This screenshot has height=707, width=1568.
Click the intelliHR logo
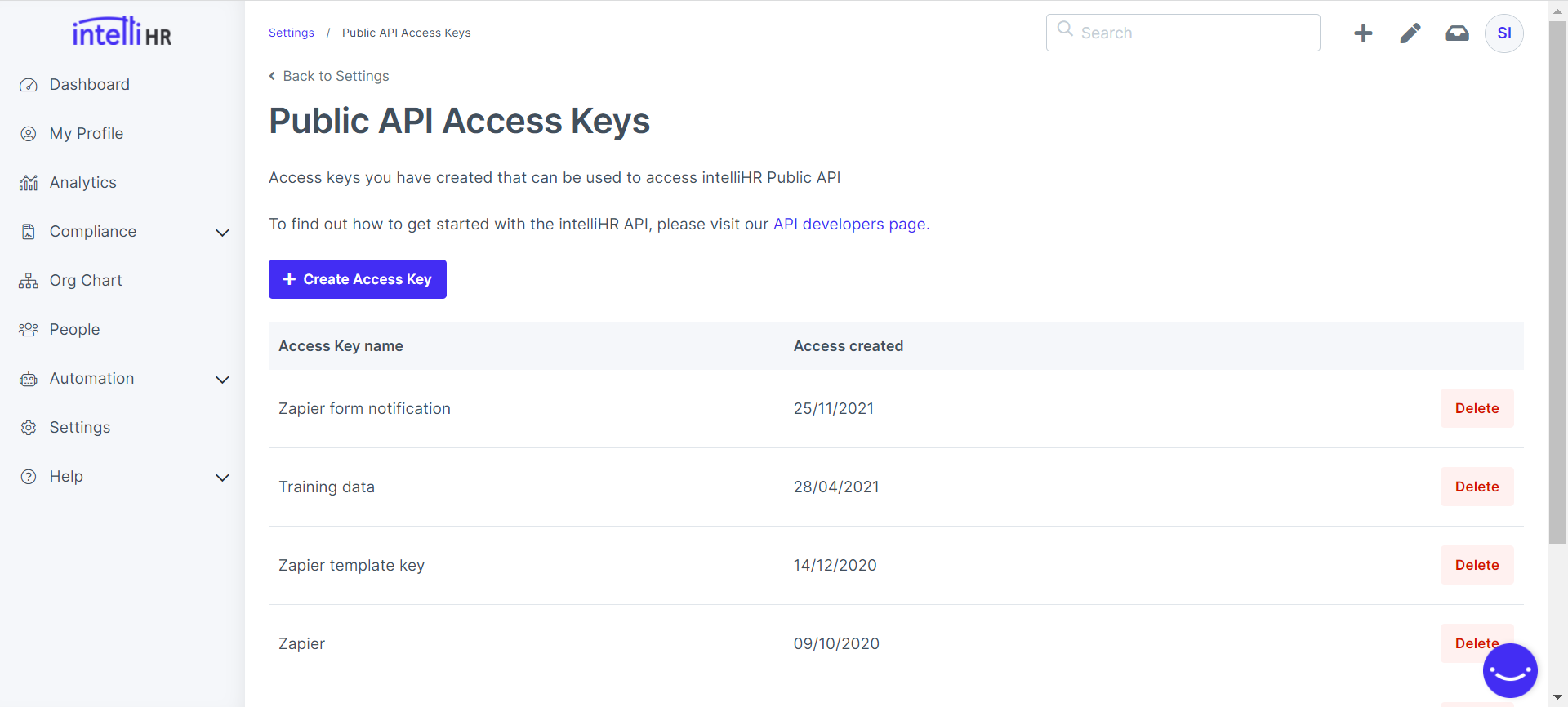[122, 32]
